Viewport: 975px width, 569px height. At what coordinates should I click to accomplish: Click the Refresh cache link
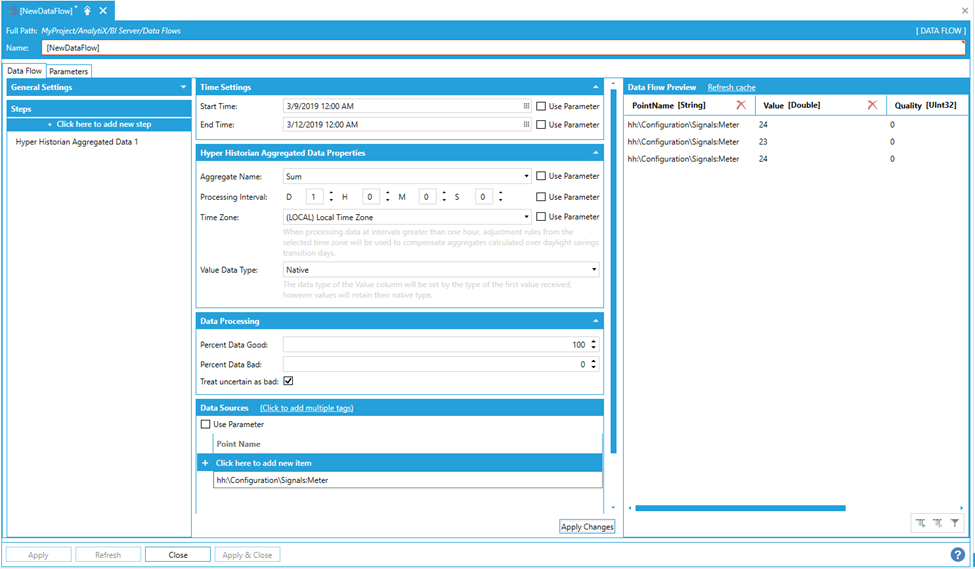[x=731, y=87]
